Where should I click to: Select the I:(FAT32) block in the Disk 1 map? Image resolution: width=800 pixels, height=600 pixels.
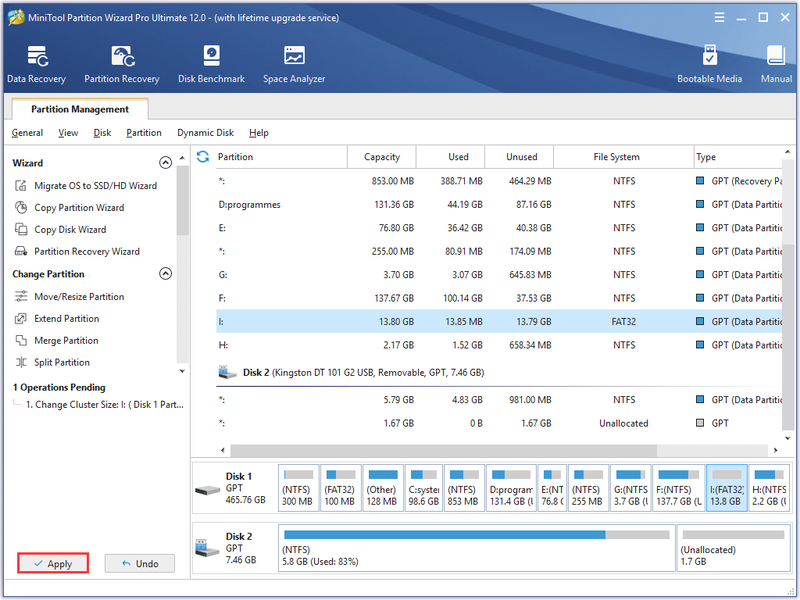point(727,488)
